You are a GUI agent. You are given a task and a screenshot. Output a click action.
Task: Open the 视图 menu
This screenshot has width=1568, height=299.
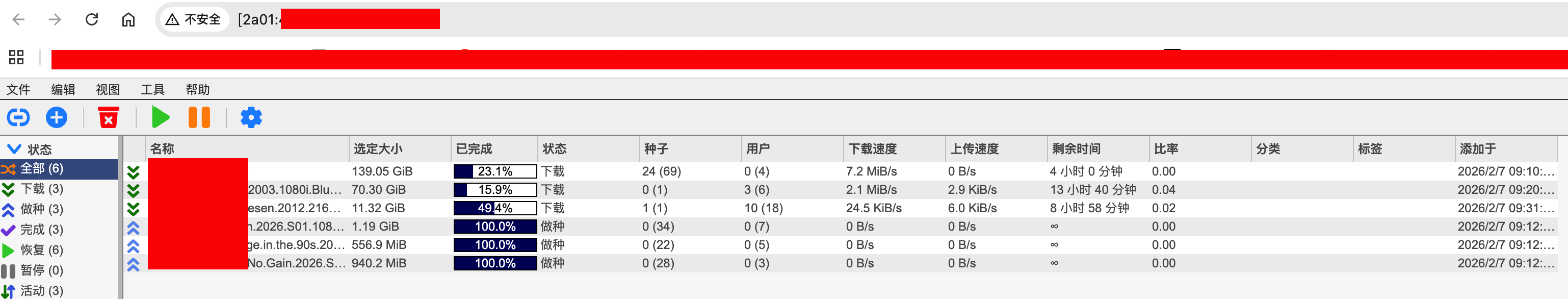click(107, 89)
